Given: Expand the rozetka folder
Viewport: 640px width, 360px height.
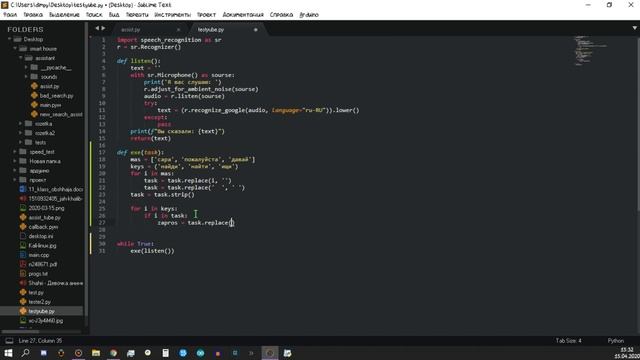Looking at the screenshot, I should coord(21,123).
